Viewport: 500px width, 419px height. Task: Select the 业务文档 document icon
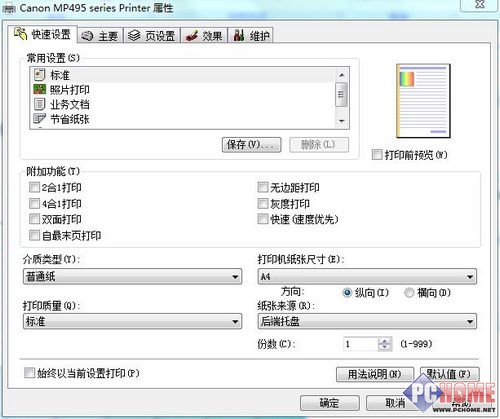pyautogui.click(x=39, y=104)
